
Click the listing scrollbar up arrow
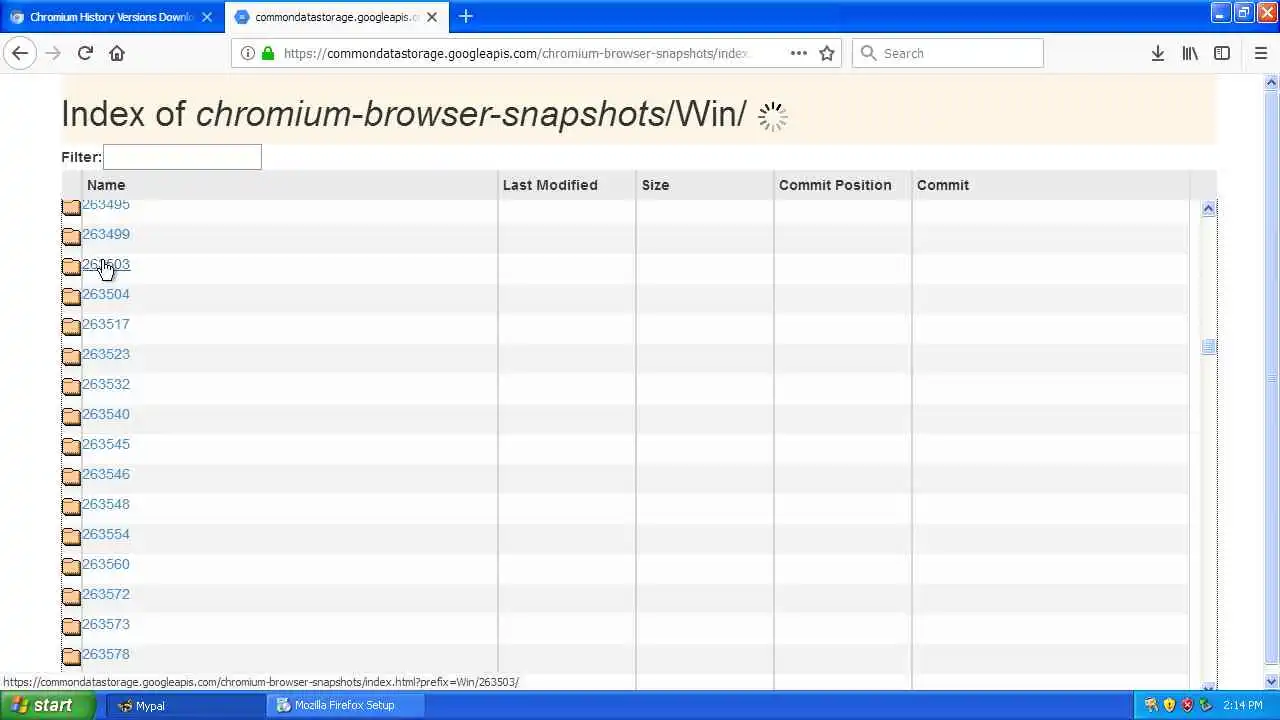coord(1208,208)
